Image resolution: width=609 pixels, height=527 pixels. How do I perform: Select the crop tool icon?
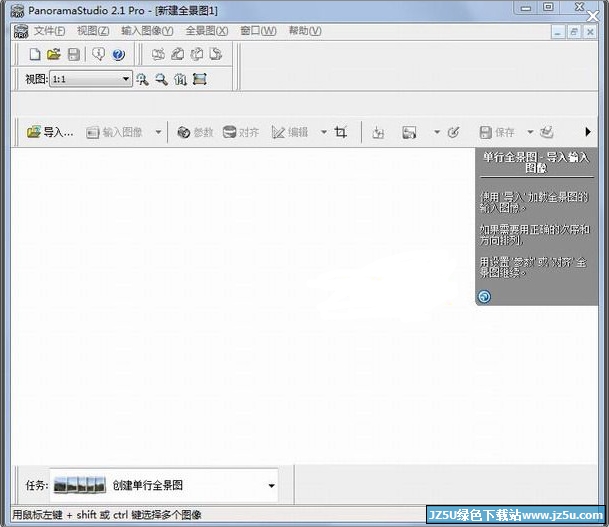click(x=341, y=132)
